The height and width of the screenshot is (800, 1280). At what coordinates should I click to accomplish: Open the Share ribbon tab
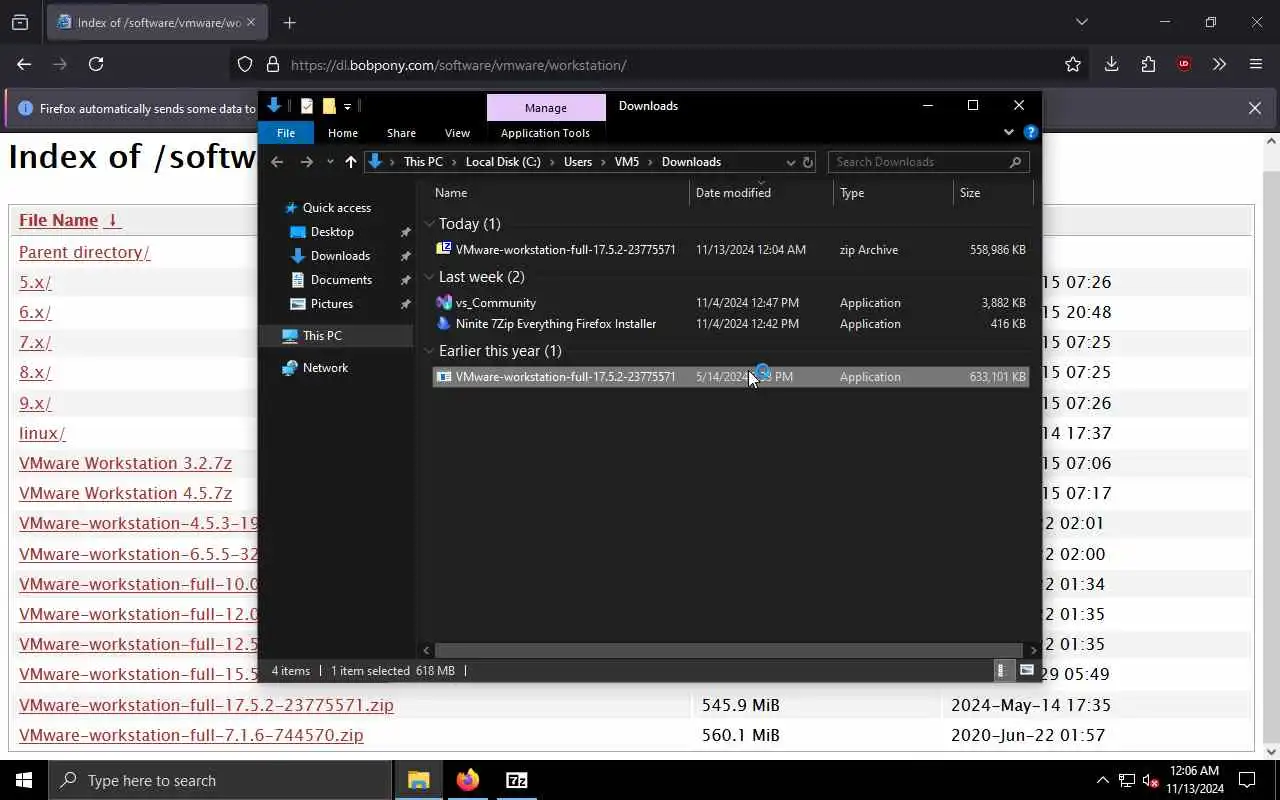click(x=401, y=133)
